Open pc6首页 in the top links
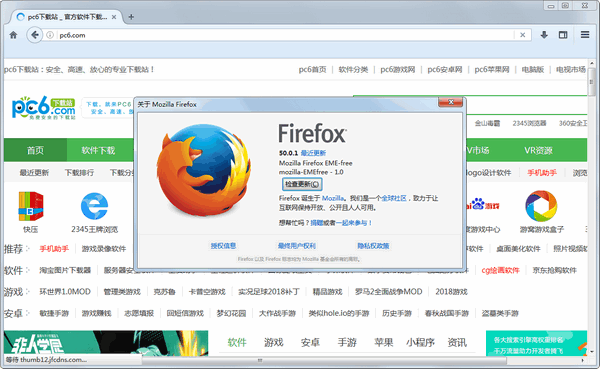Viewport: 600px width, 369px height. 312,69
